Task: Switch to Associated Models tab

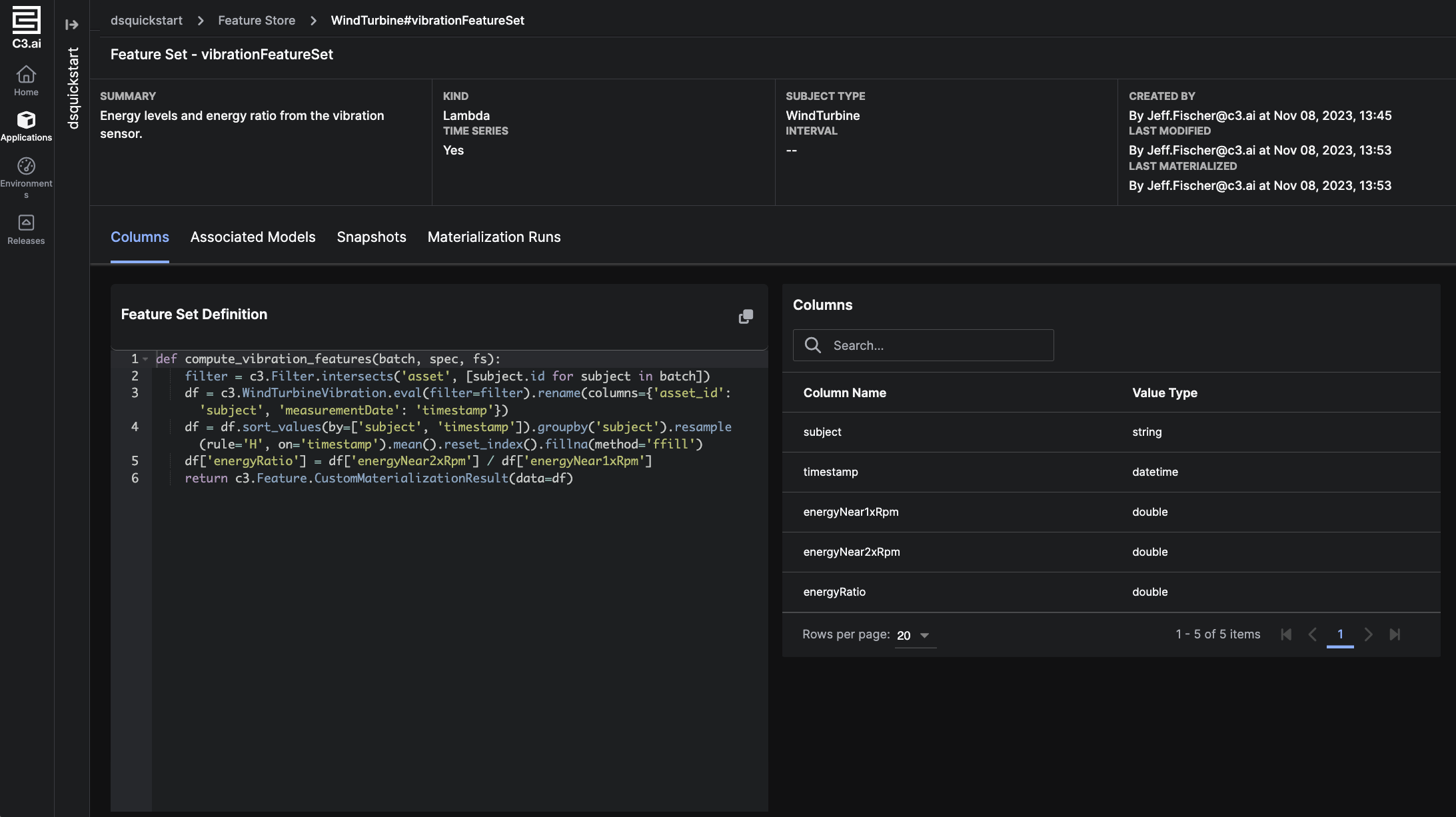Action: click(253, 237)
